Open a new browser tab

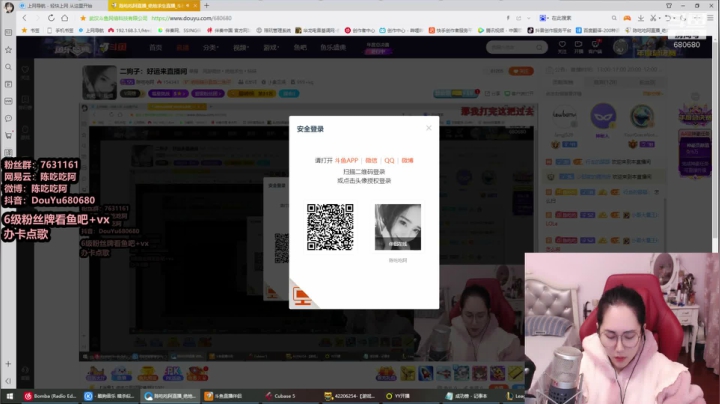207,6
